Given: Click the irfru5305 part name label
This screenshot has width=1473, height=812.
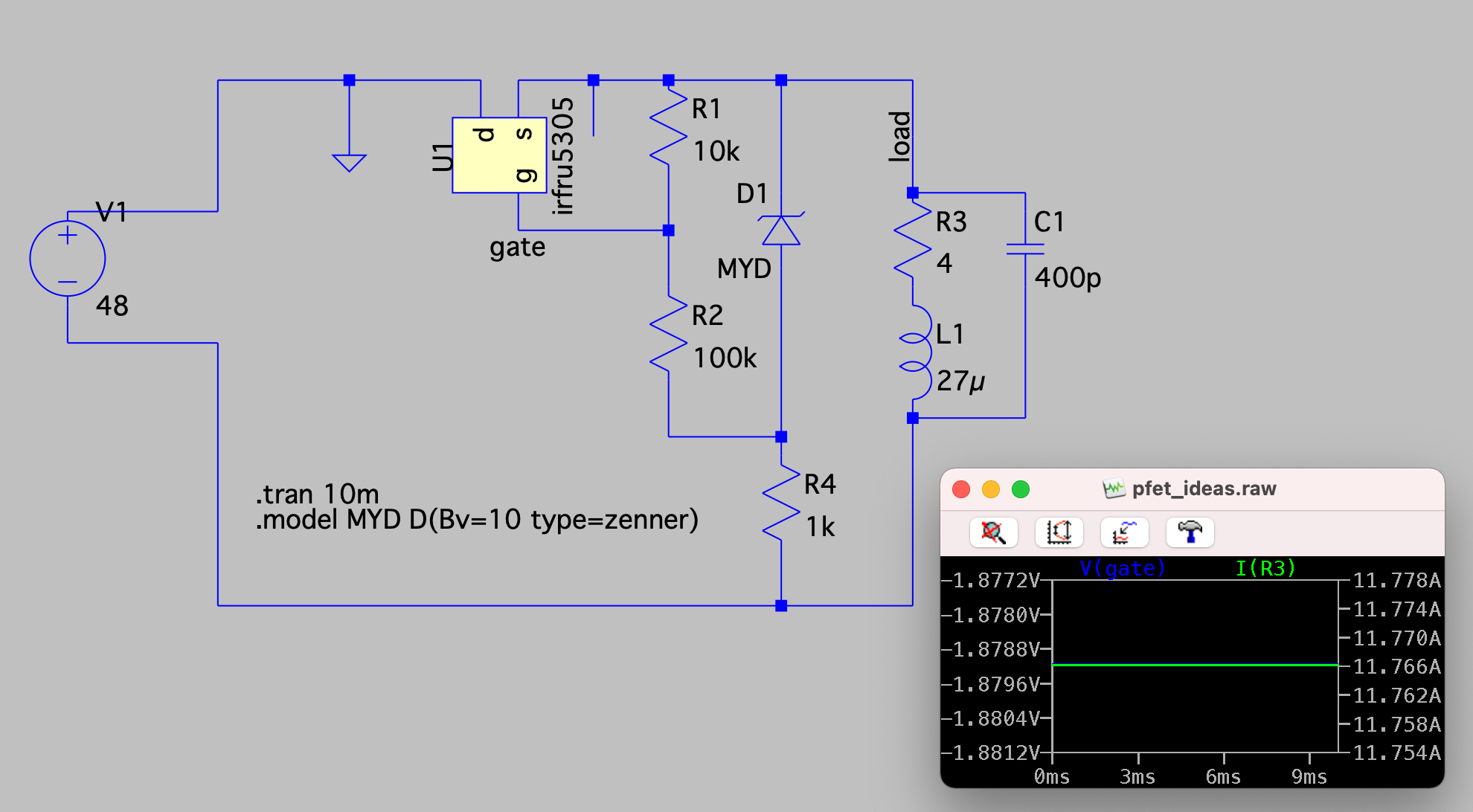Looking at the screenshot, I should pyautogui.click(x=563, y=156).
